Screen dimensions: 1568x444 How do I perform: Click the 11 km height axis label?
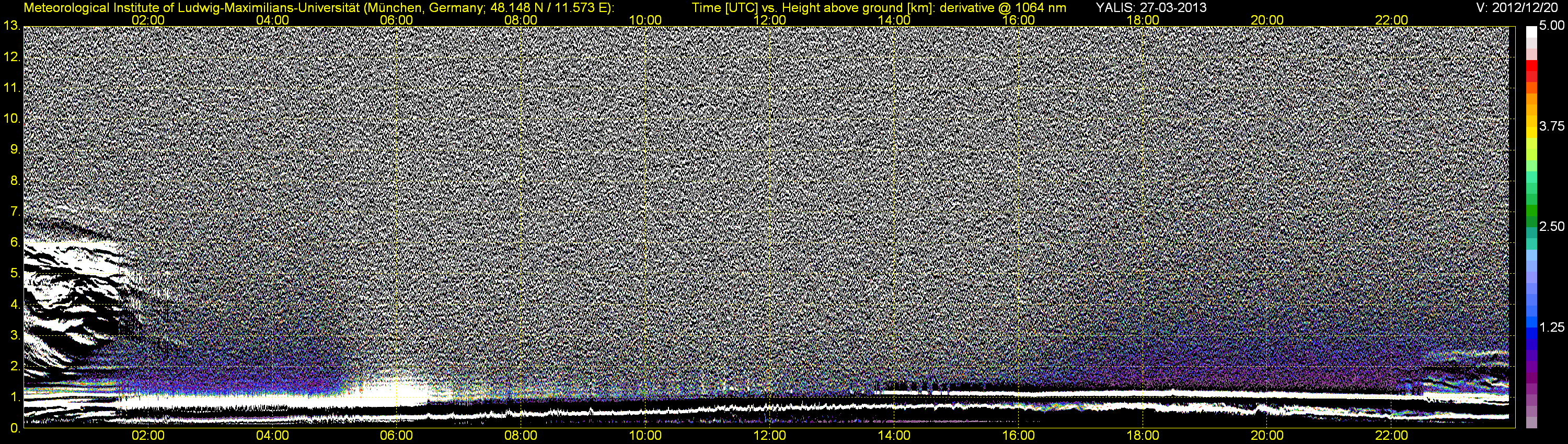point(12,88)
